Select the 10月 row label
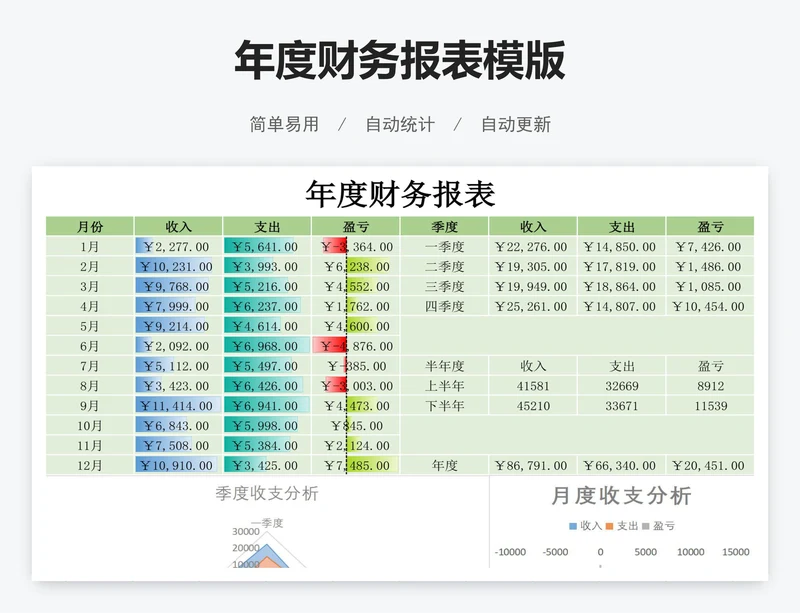Screen dimensions: 800x613 pos(90,426)
